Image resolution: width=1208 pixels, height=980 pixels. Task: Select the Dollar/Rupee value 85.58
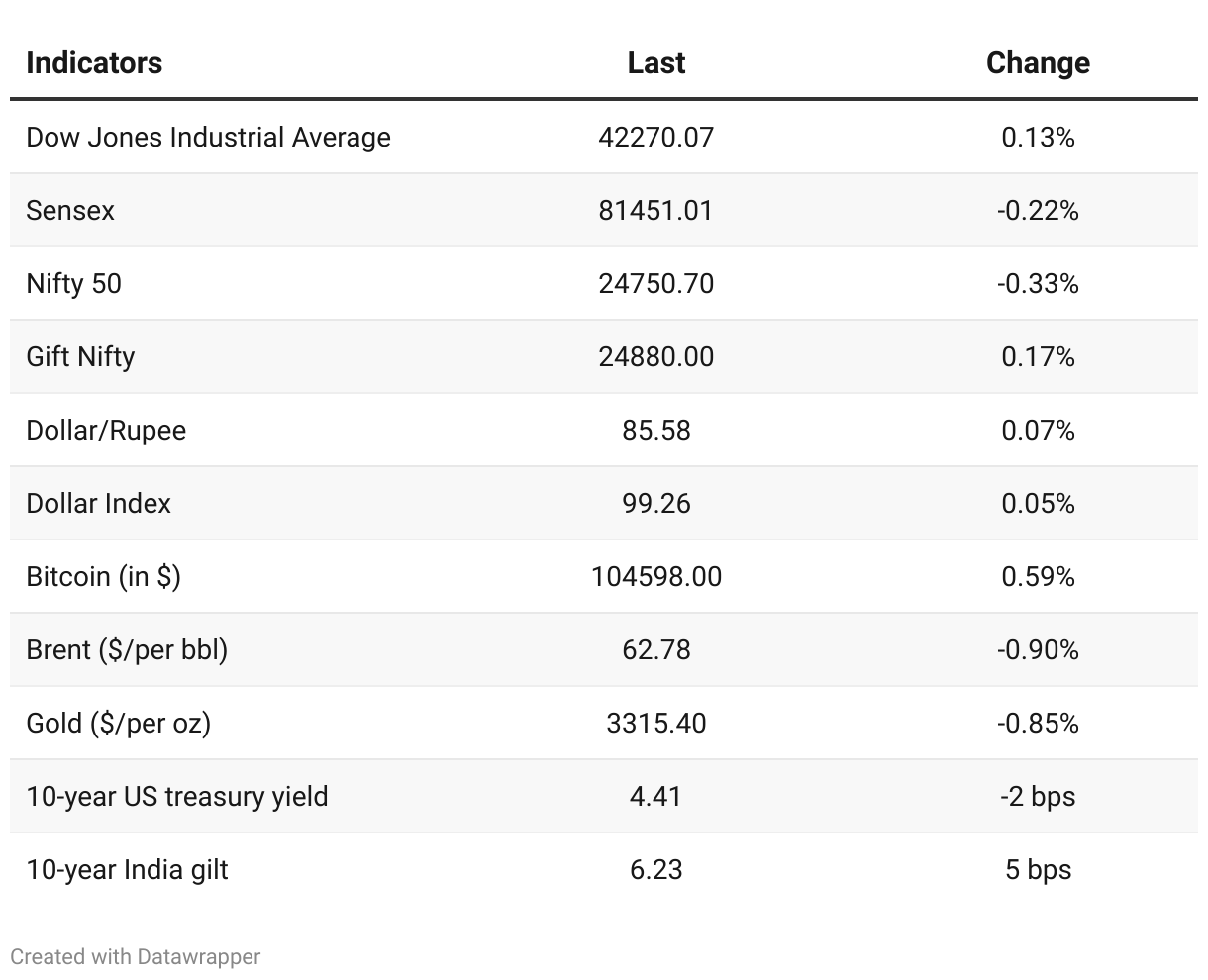[655, 430]
